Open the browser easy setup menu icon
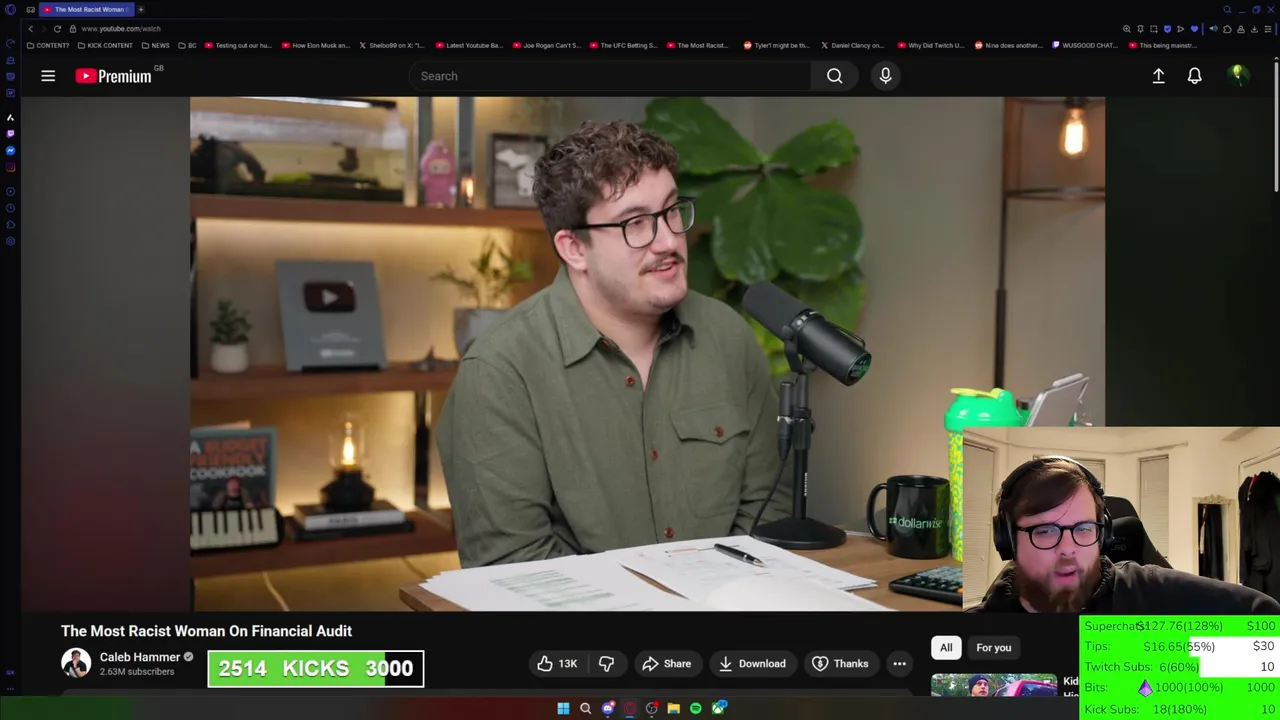The image size is (1280, 720). (1268, 29)
